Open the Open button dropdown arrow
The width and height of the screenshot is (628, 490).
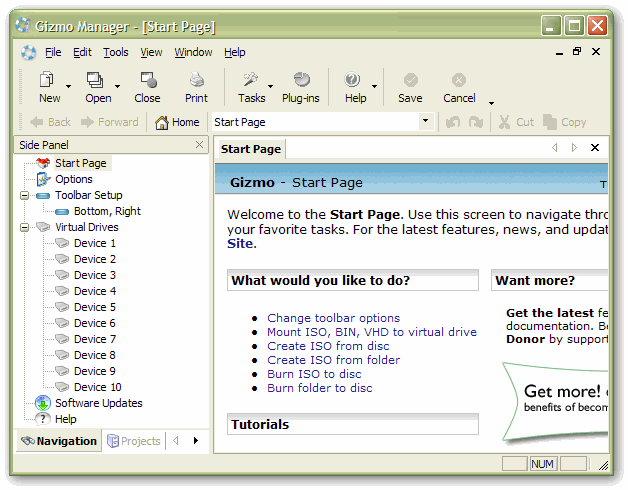click(117, 86)
